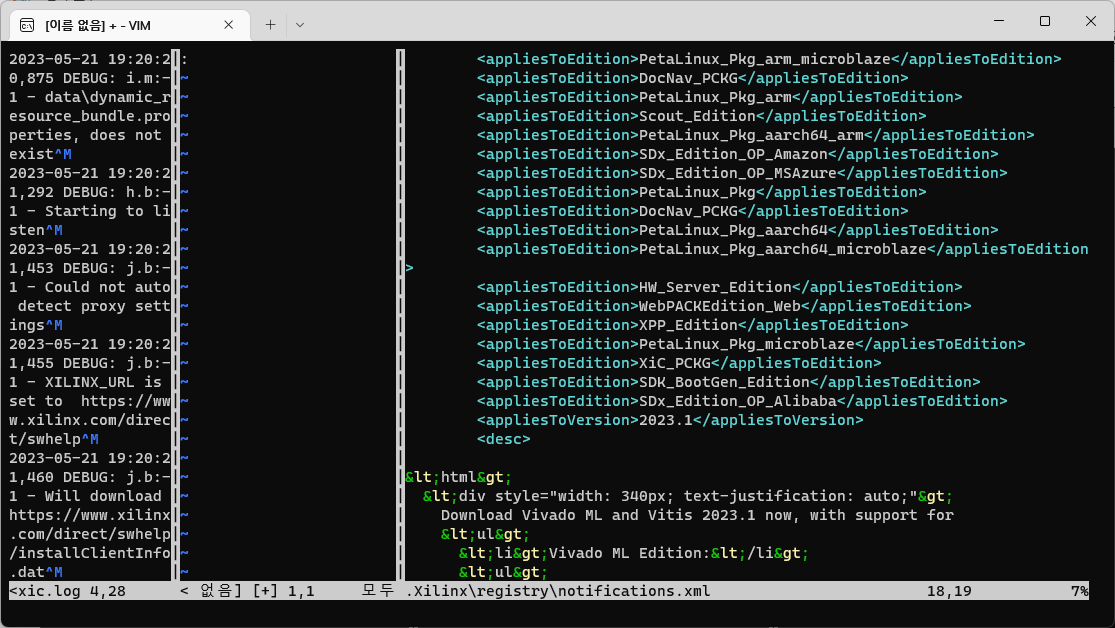Click the &lt;html&gt; line
Image resolution: width=1115 pixels, height=628 pixels.
tap(459, 477)
